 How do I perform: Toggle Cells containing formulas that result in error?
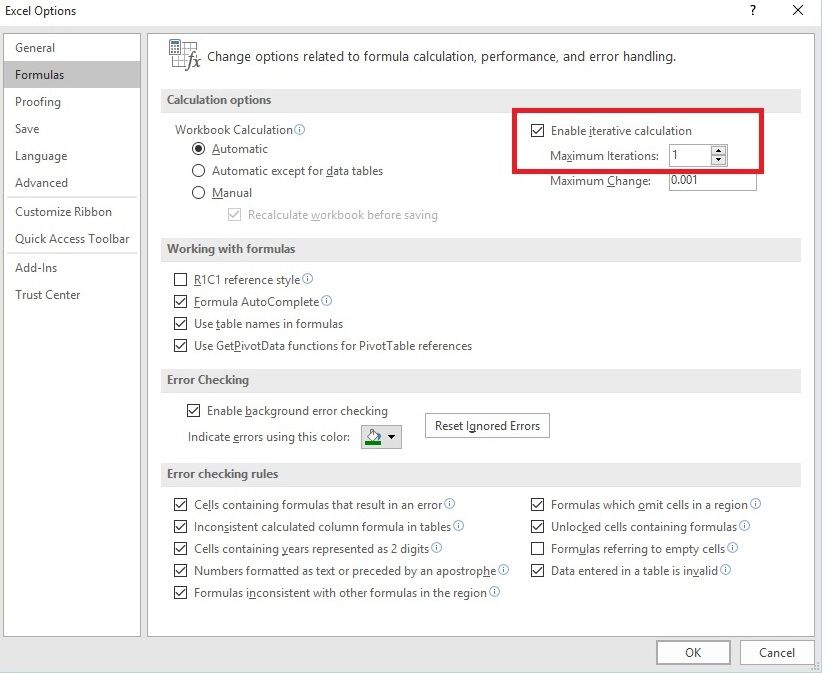pos(181,504)
